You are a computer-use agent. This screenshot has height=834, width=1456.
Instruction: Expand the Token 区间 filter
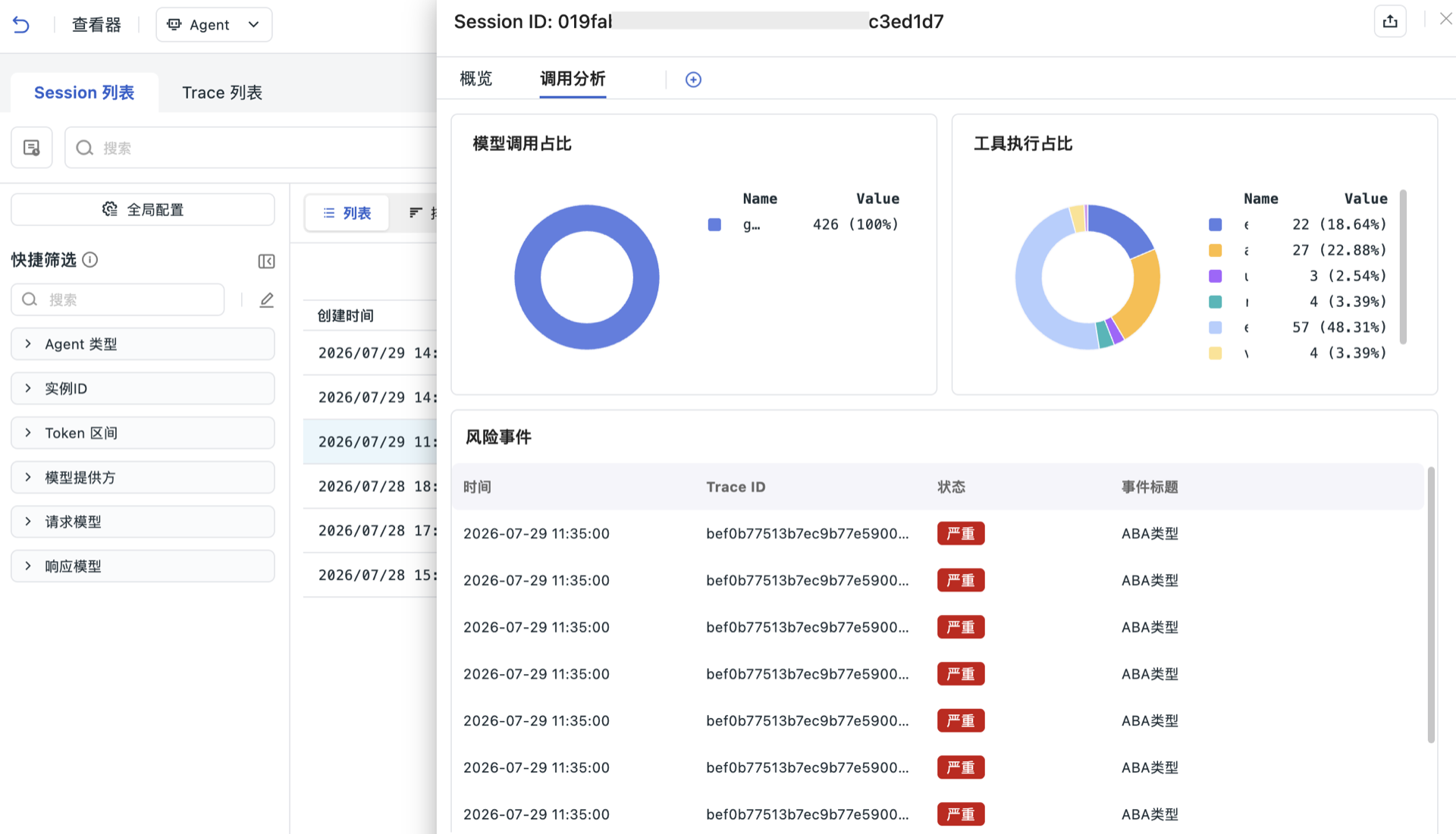click(143, 433)
